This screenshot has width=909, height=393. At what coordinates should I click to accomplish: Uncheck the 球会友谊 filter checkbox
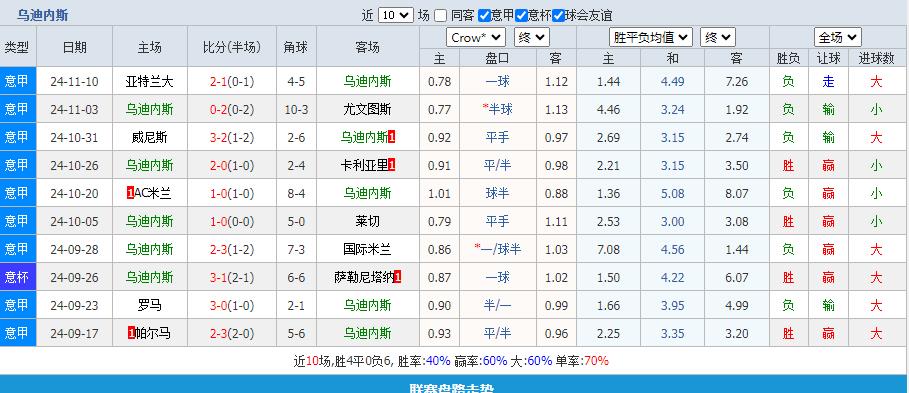click(x=558, y=15)
